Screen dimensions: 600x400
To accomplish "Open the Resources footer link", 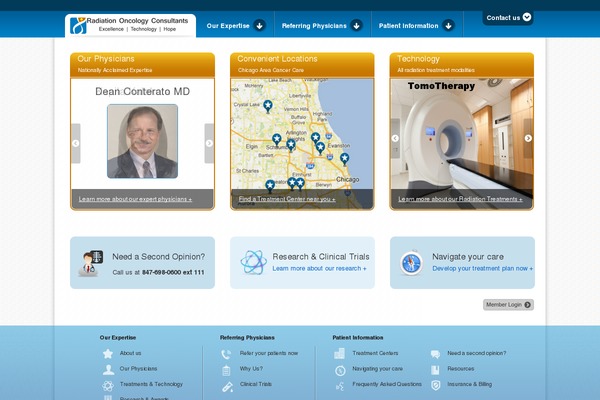I will (x=461, y=369).
